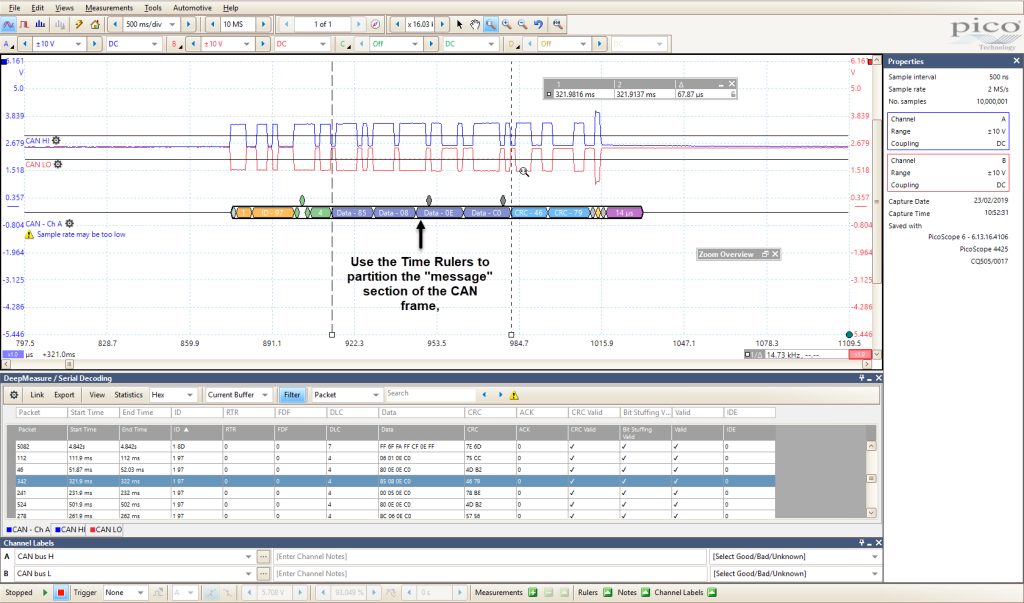Open the Automotive menu

[x=192, y=8]
